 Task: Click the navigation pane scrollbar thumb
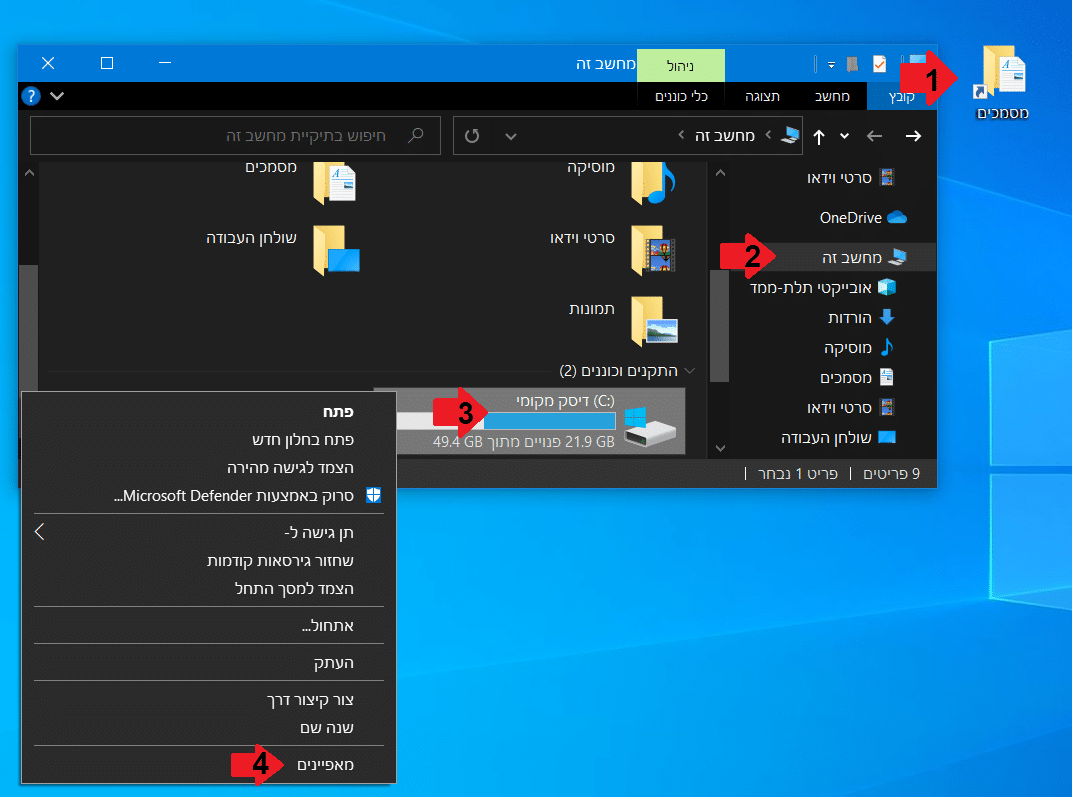point(720,325)
